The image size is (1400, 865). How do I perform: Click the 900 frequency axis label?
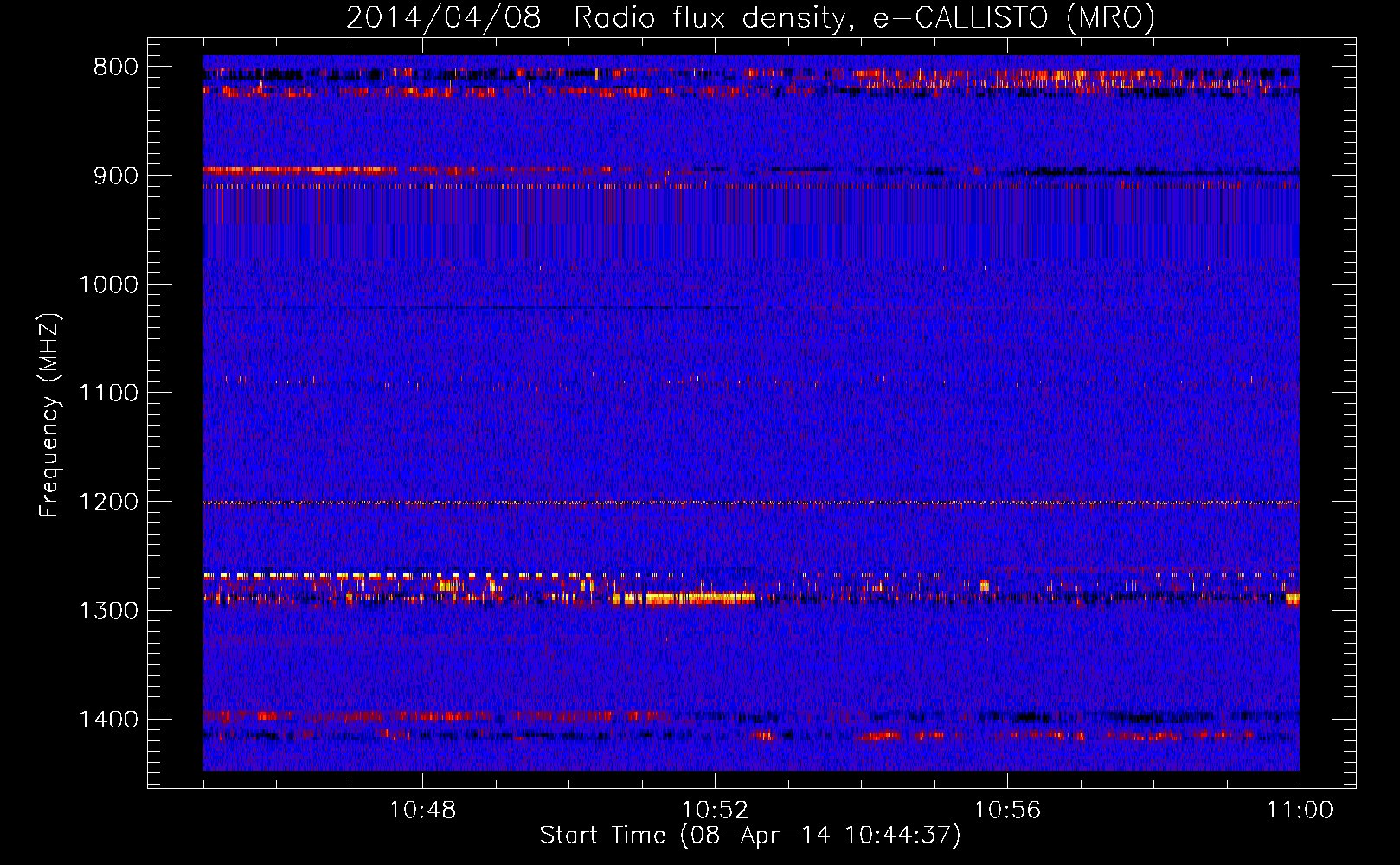pos(116,176)
